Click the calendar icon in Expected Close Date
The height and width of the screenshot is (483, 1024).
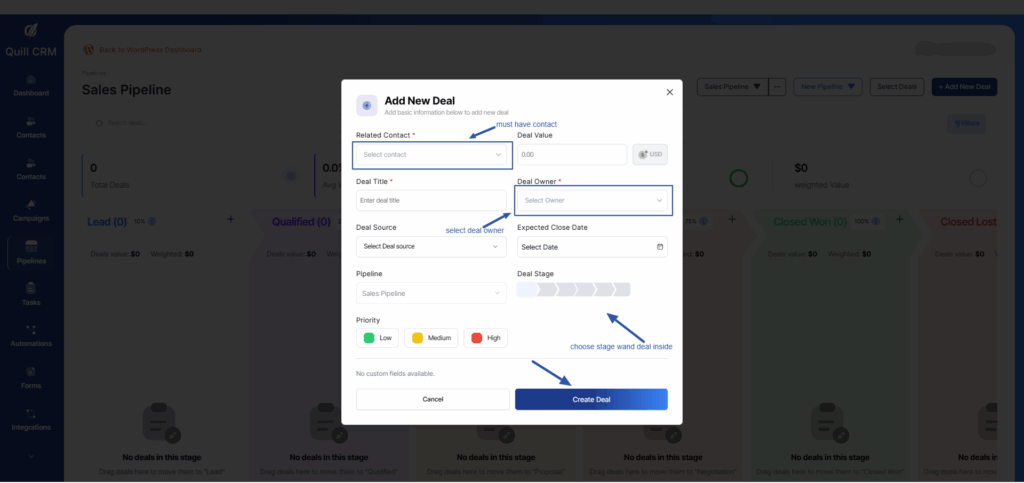(x=659, y=247)
